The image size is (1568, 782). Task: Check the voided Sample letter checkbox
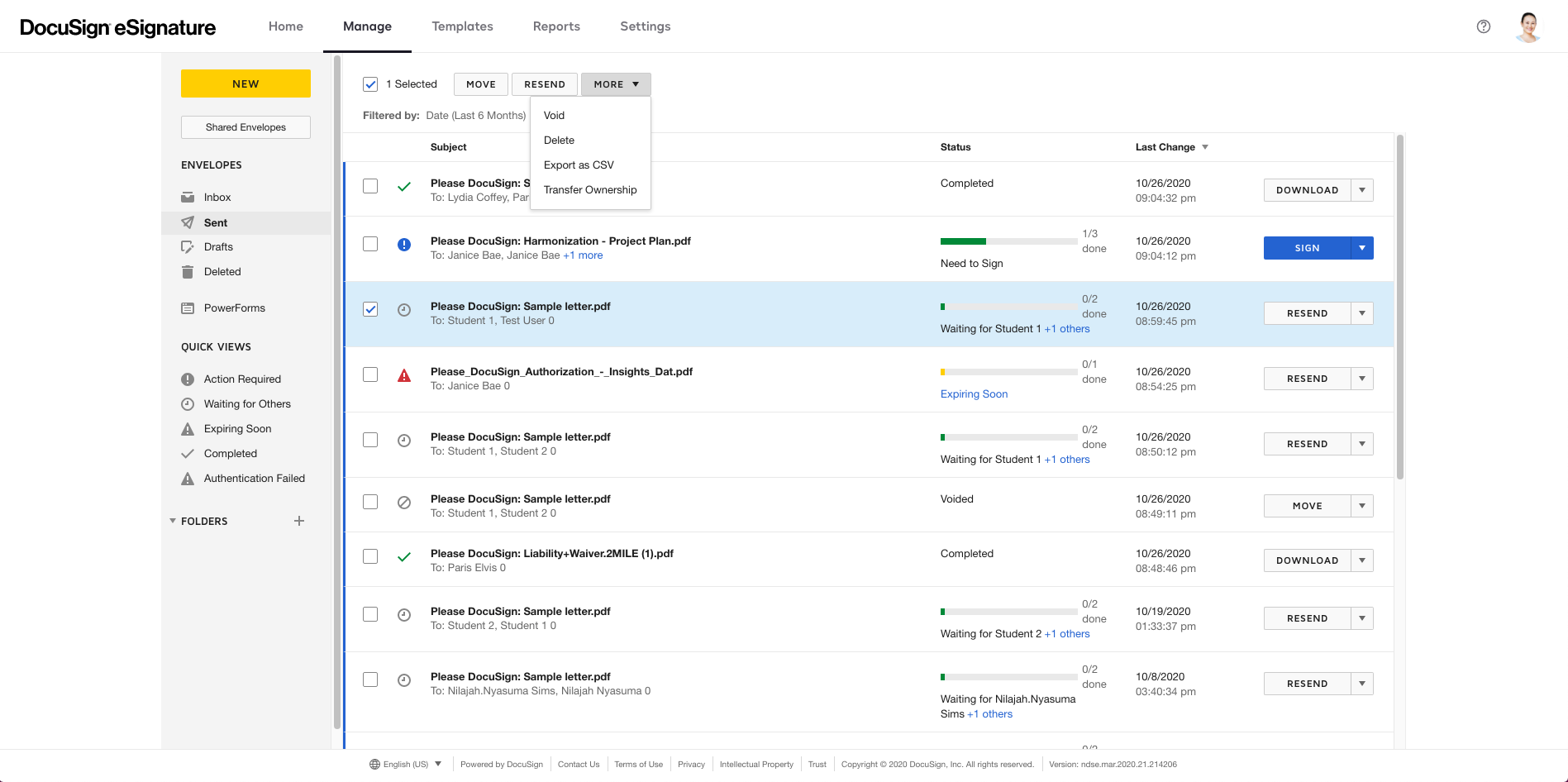370,502
